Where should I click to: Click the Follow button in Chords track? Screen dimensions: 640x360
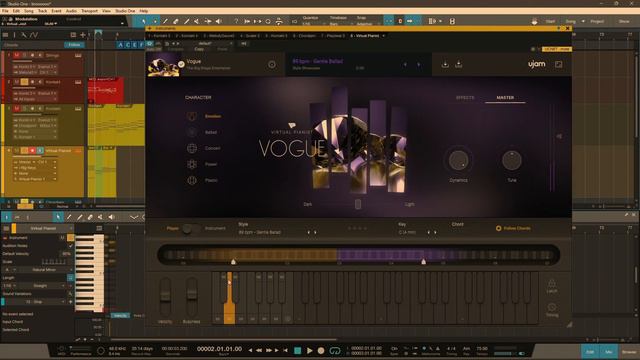coord(74,45)
